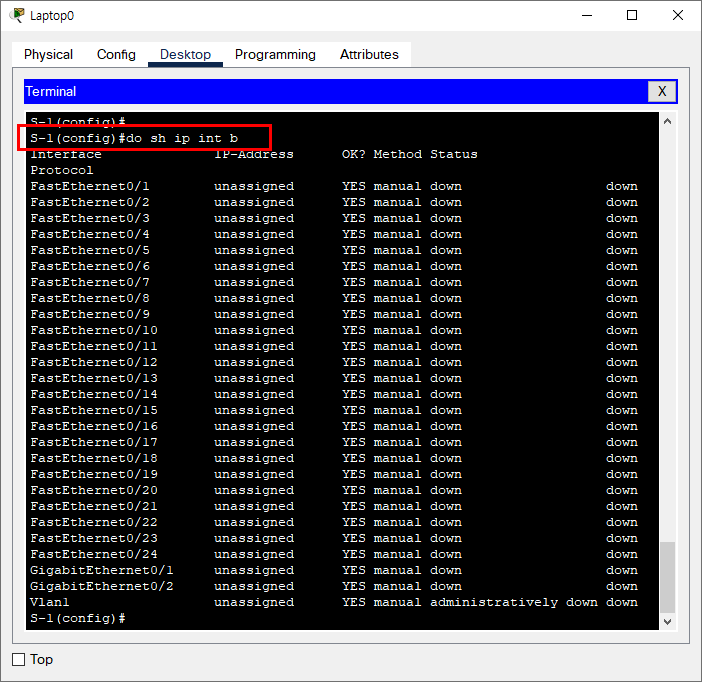Screen dimensions: 702x682
Task: Close the Laptop0 window
Action: pyautogui.click(x=677, y=15)
